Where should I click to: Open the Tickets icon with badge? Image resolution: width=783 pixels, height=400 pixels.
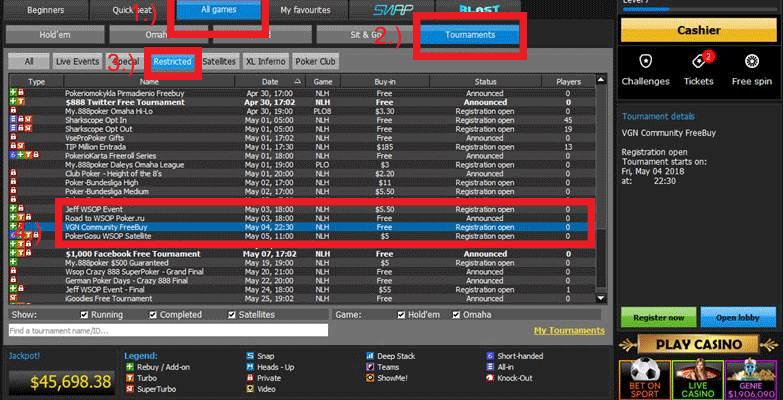pos(700,60)
